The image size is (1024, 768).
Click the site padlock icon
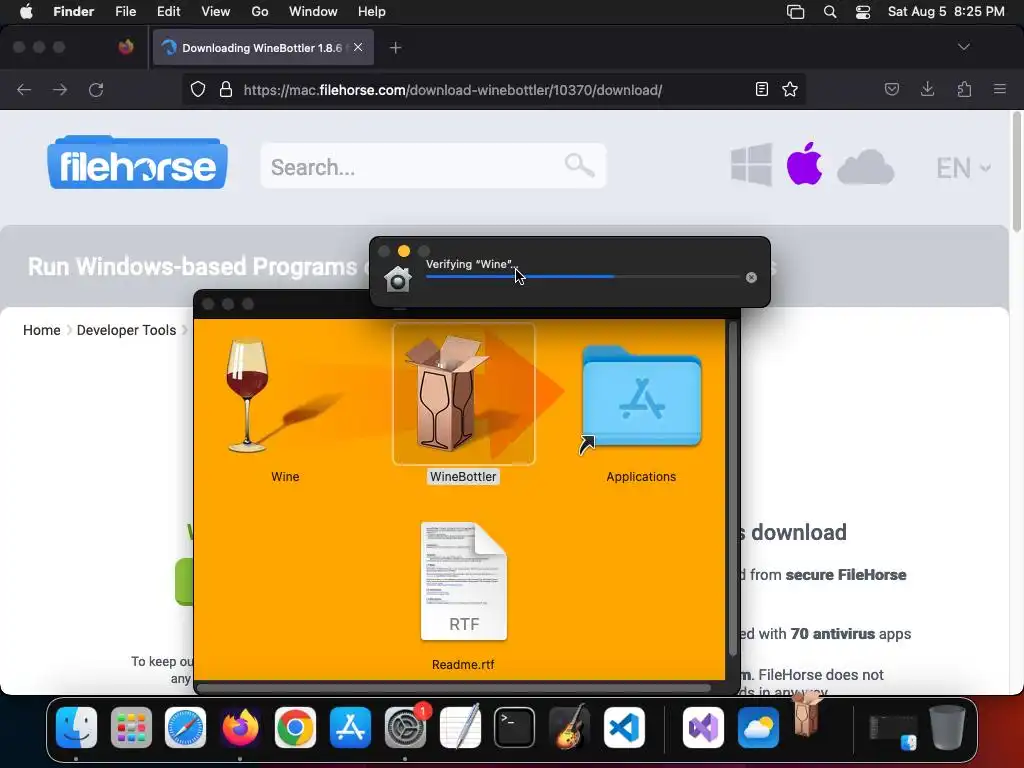pyautogui.click(x=226, y=89)
